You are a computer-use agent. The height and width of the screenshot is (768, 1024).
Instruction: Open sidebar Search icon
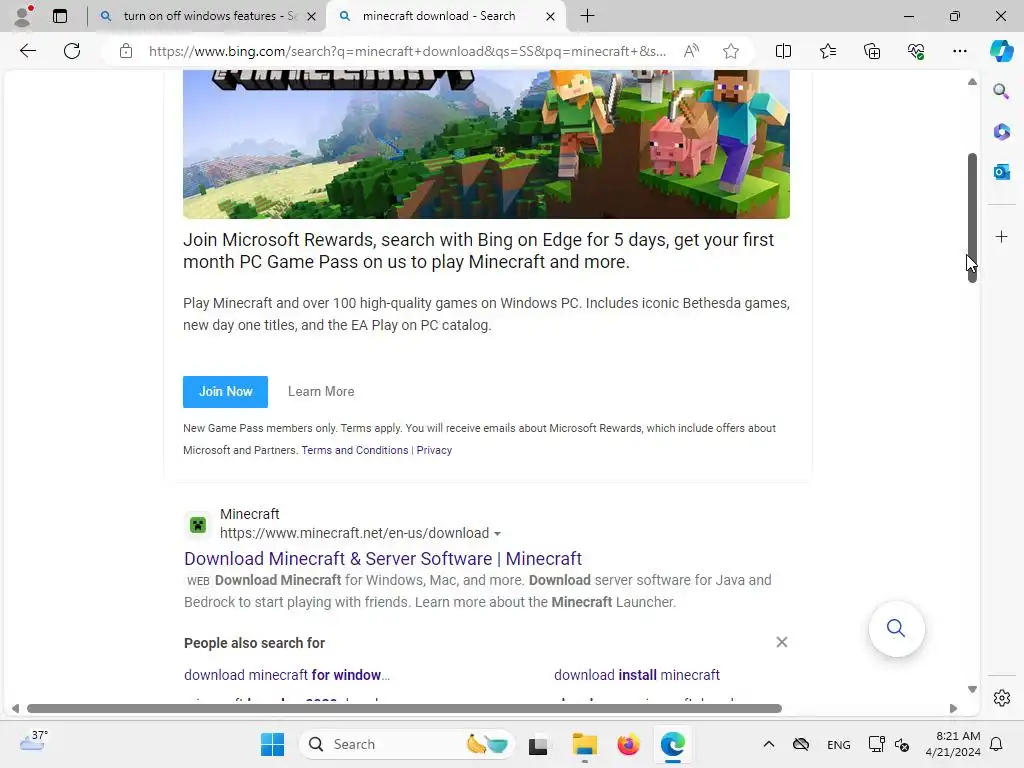1001,91
